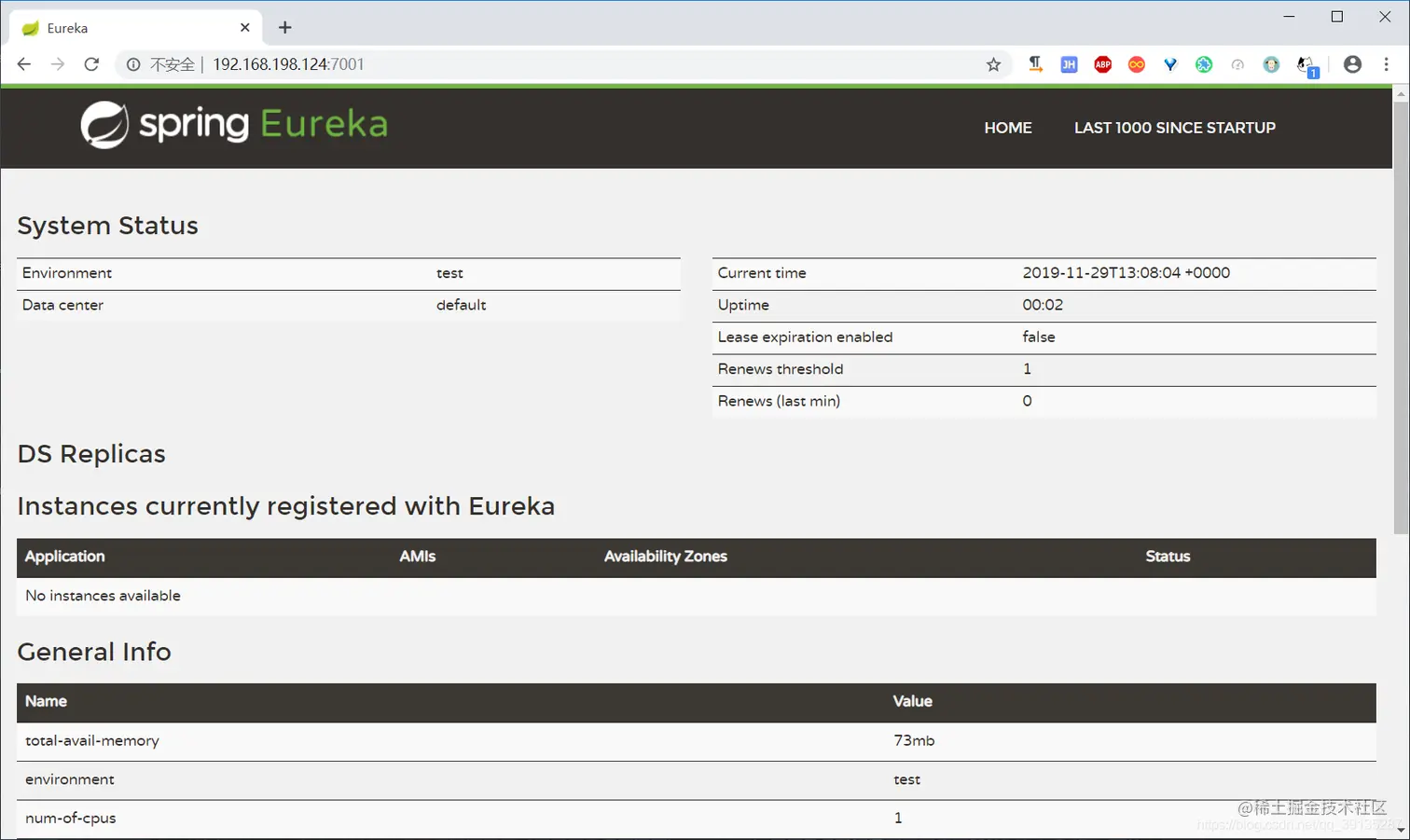Open the cat extension with badge 1

click(x=1307, y=66)
